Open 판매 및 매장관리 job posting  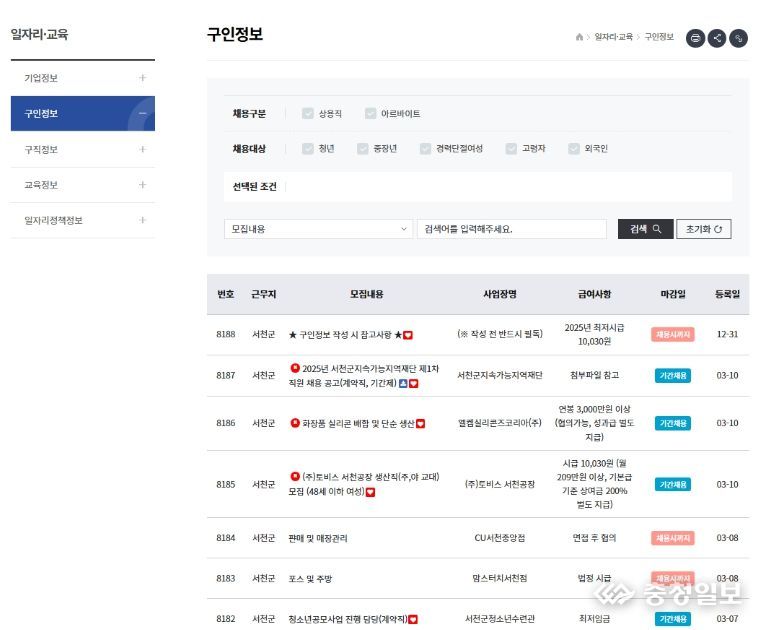[318, 538]
